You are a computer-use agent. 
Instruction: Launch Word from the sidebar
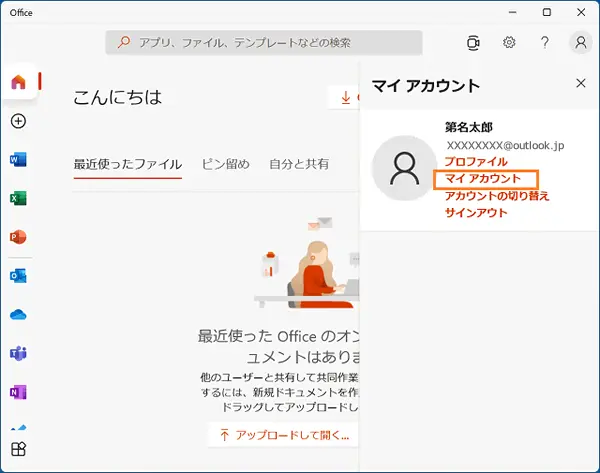tap(18, 159)
